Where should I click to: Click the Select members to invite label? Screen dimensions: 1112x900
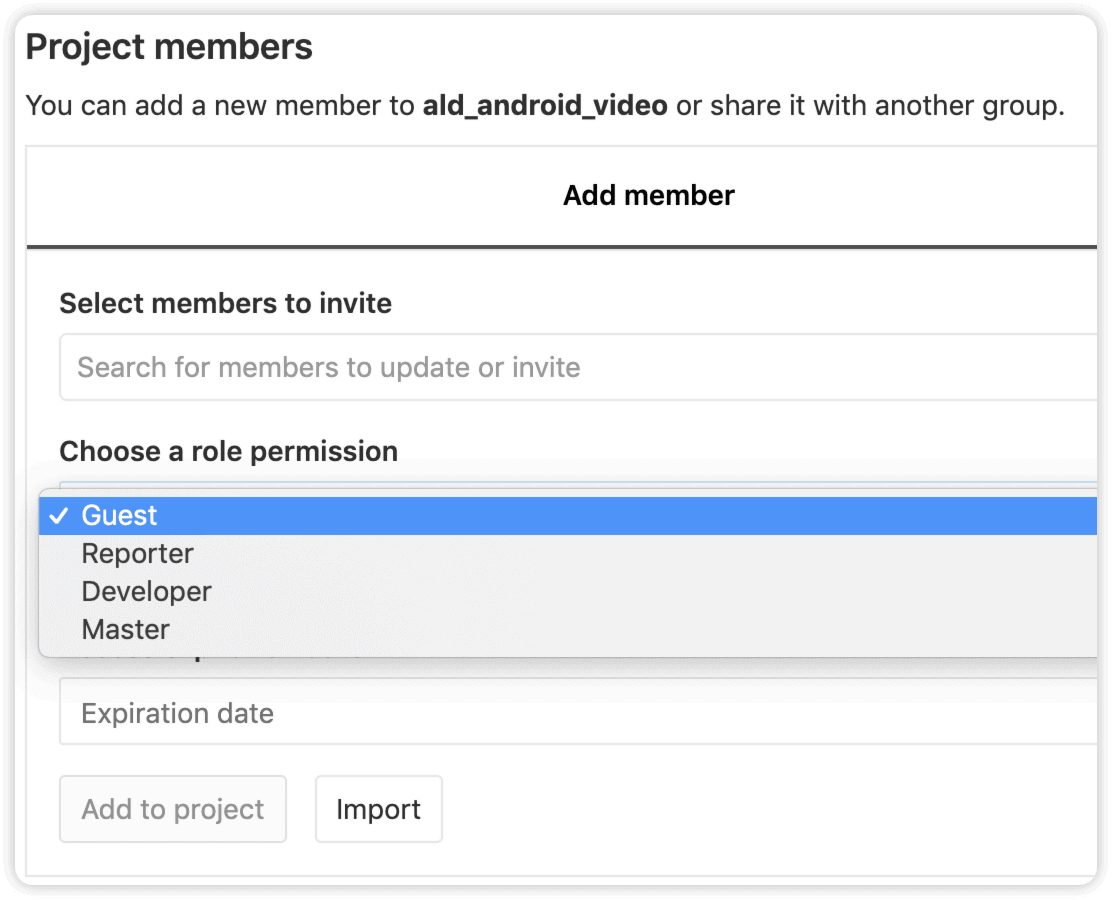pos(226,304)
